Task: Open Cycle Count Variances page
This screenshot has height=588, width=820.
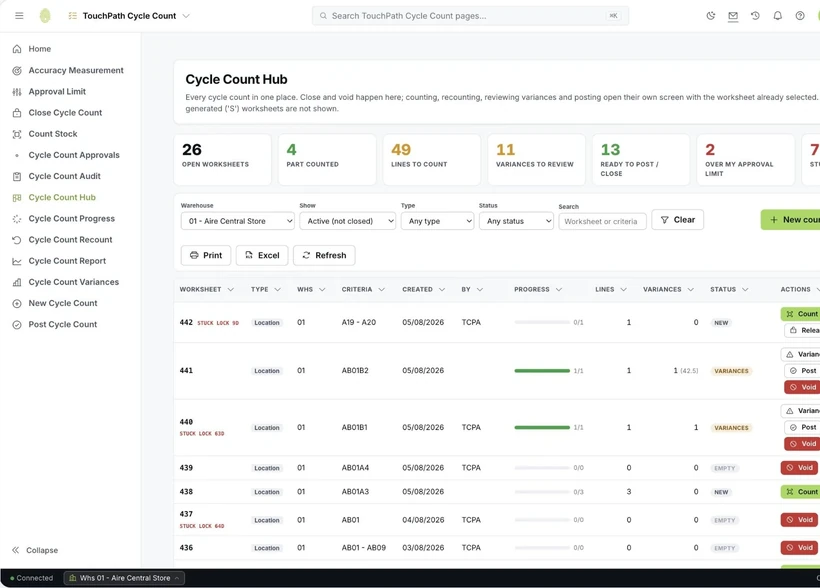Action: tap(74, 282)
